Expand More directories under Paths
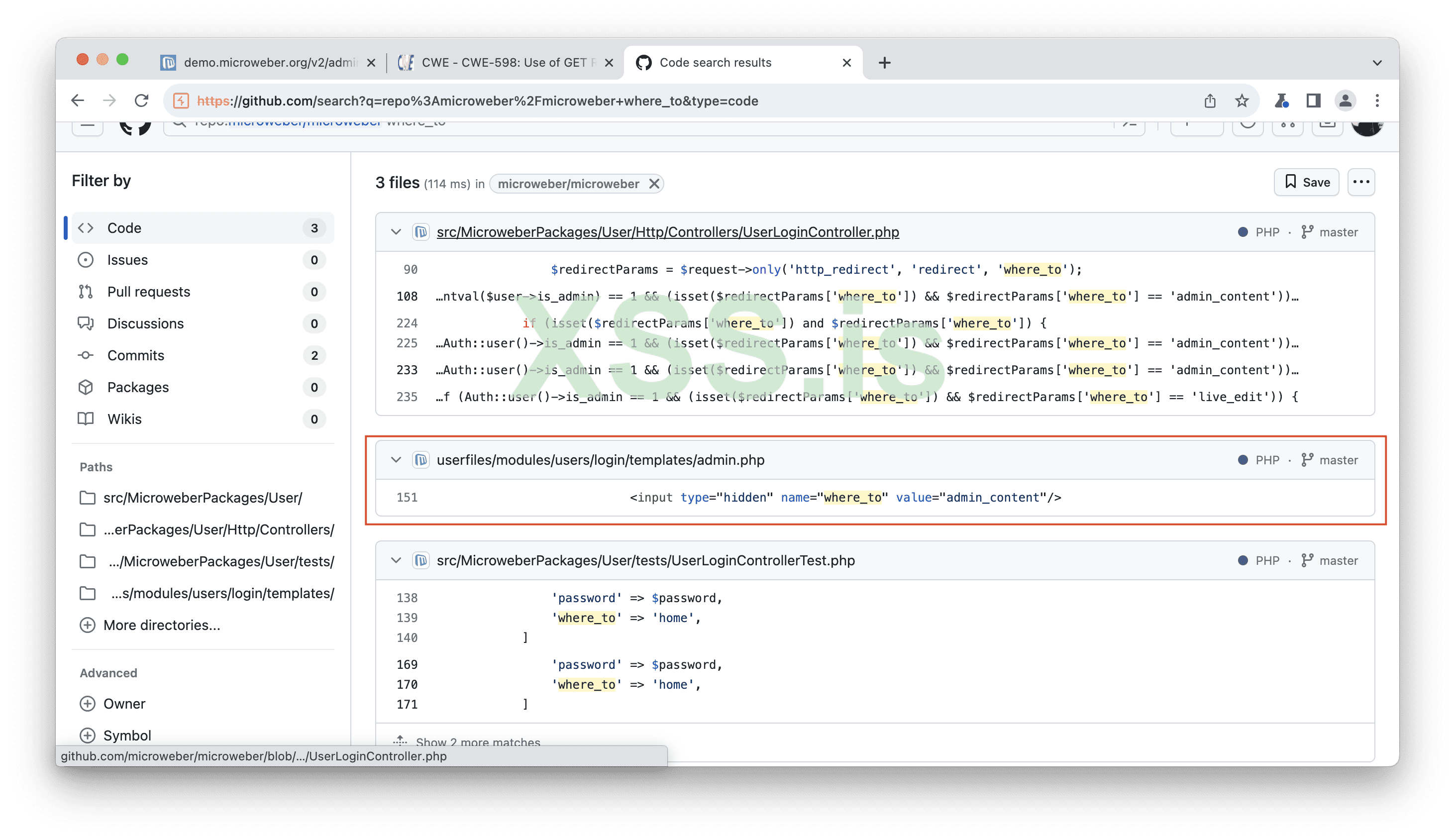Image resolution: width=1455 pixels, height=840 pixels. [x=161, y=625]
